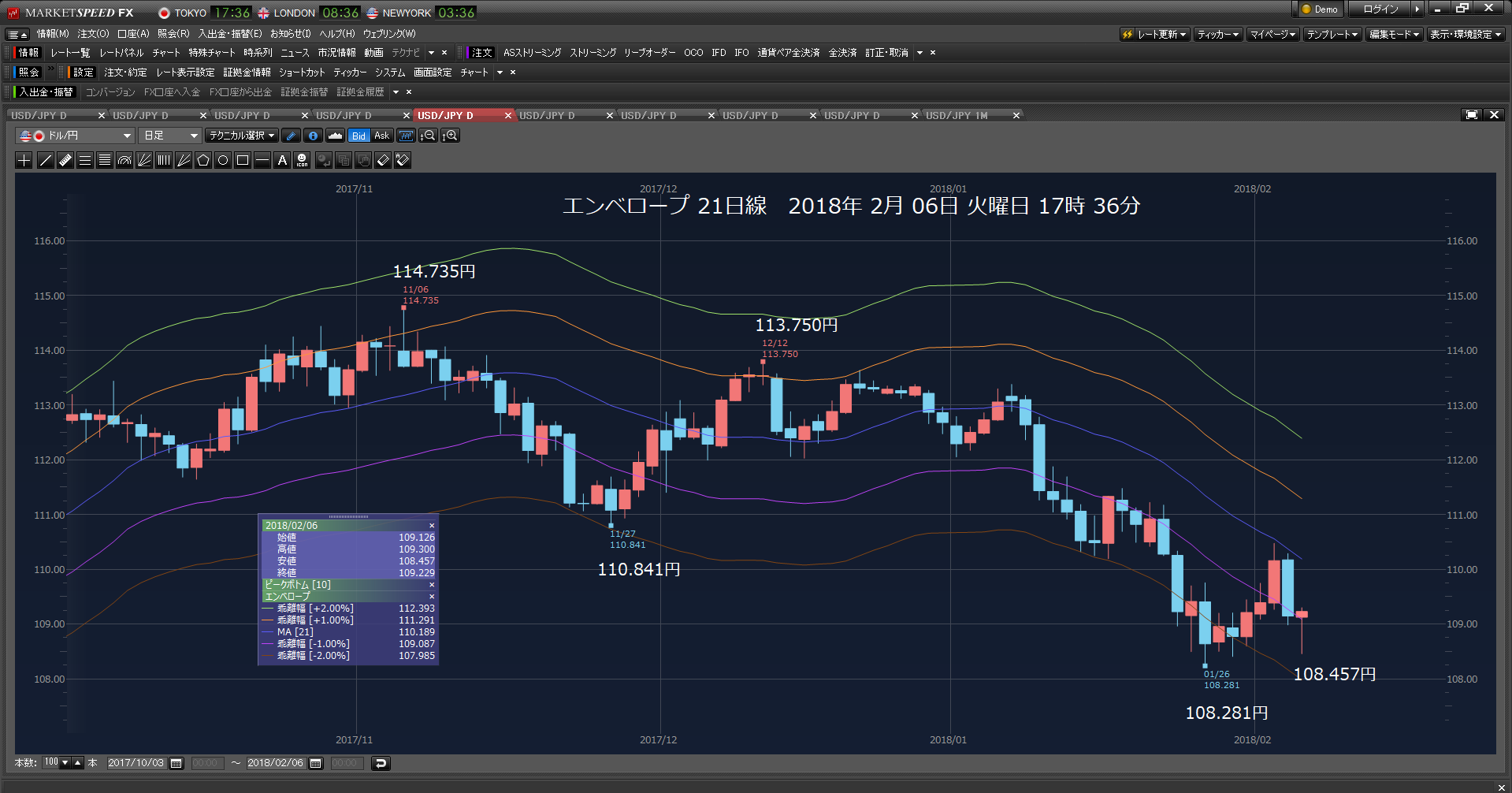Select the crosshair cursor tool
The height and width of the screenshot is (793, 1512).
pos(24,161)
